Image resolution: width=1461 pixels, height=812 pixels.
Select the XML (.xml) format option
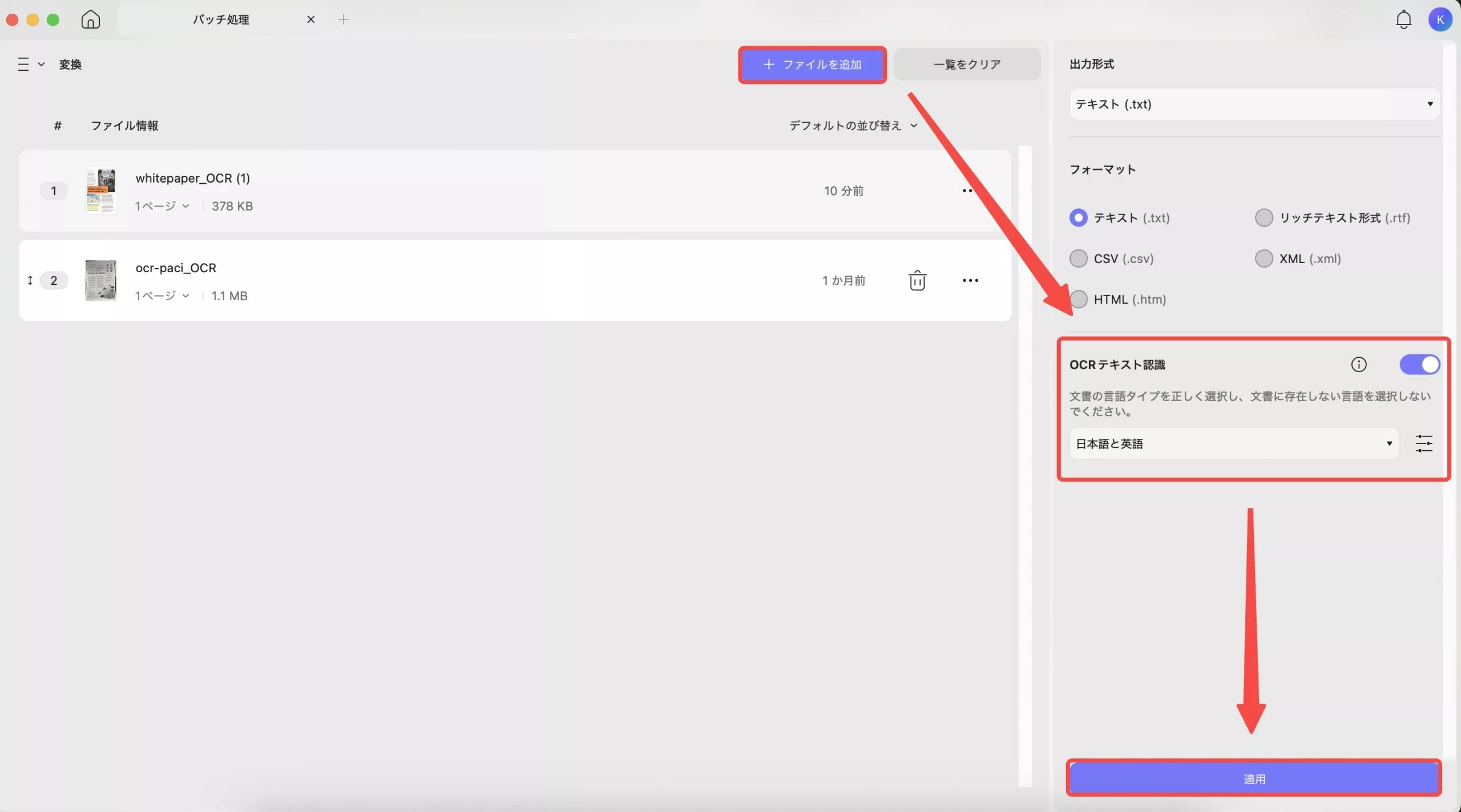pyautogui.click(x=1263, y=258)
